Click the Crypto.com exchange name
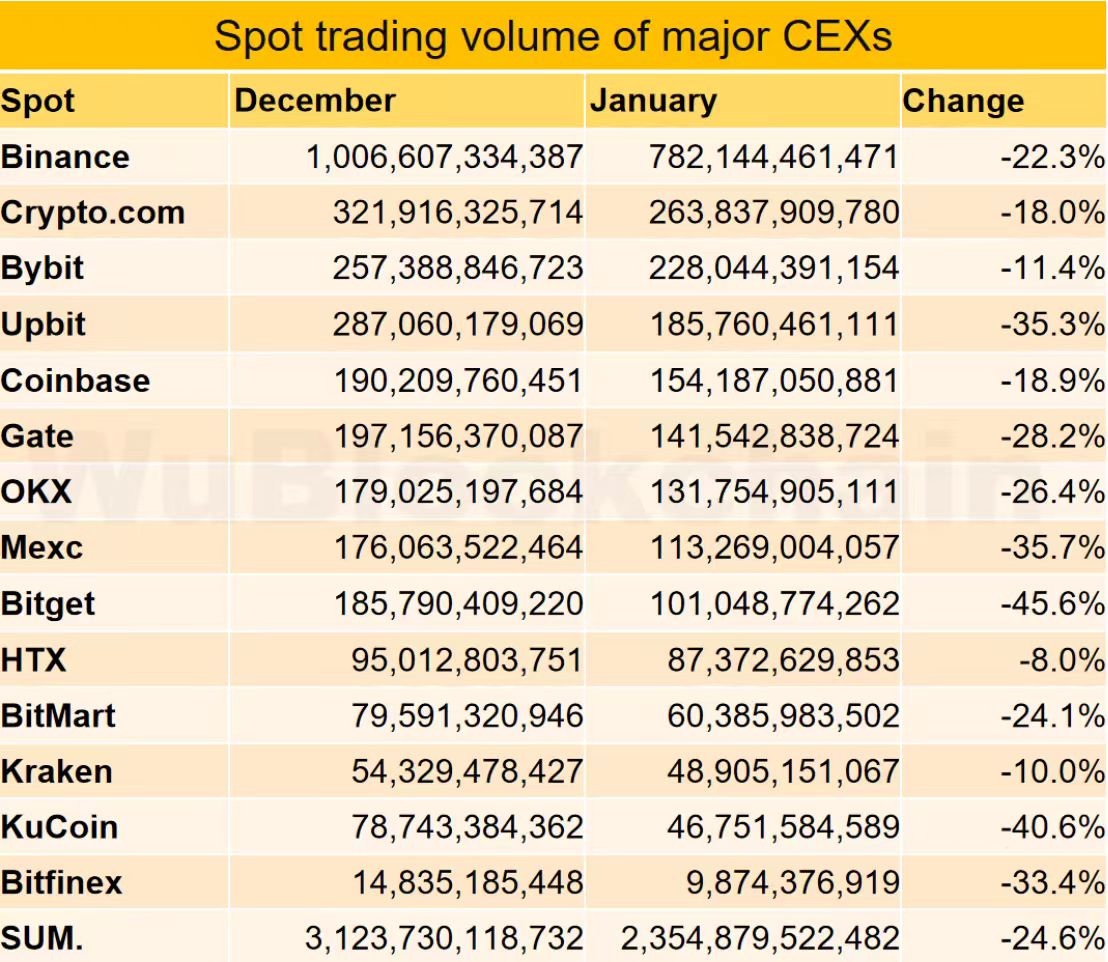The height and width of the screenshot is (962, 1108). pos(93,213)
